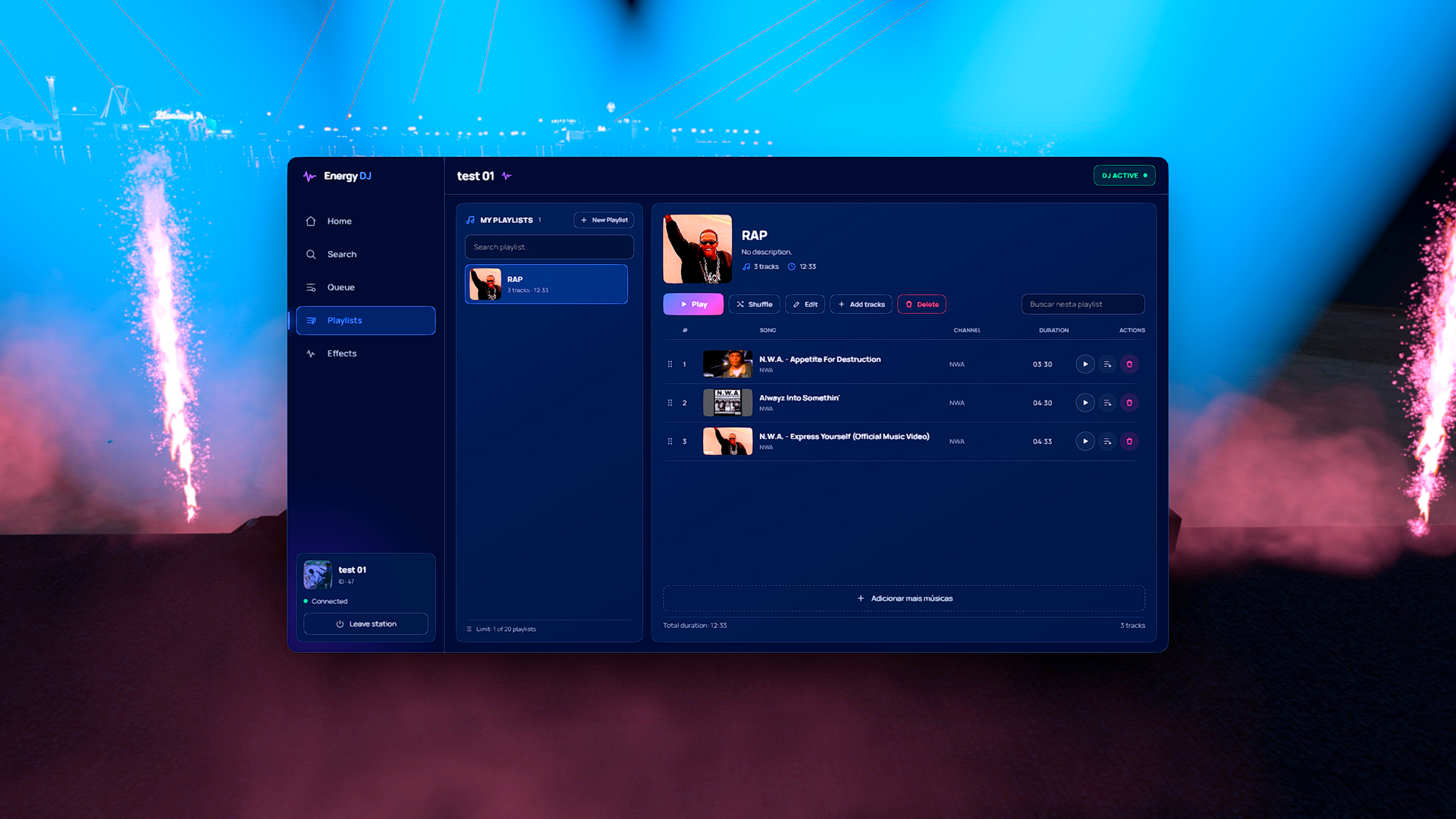Select the Playlists sidebar item

coord(366,320)
